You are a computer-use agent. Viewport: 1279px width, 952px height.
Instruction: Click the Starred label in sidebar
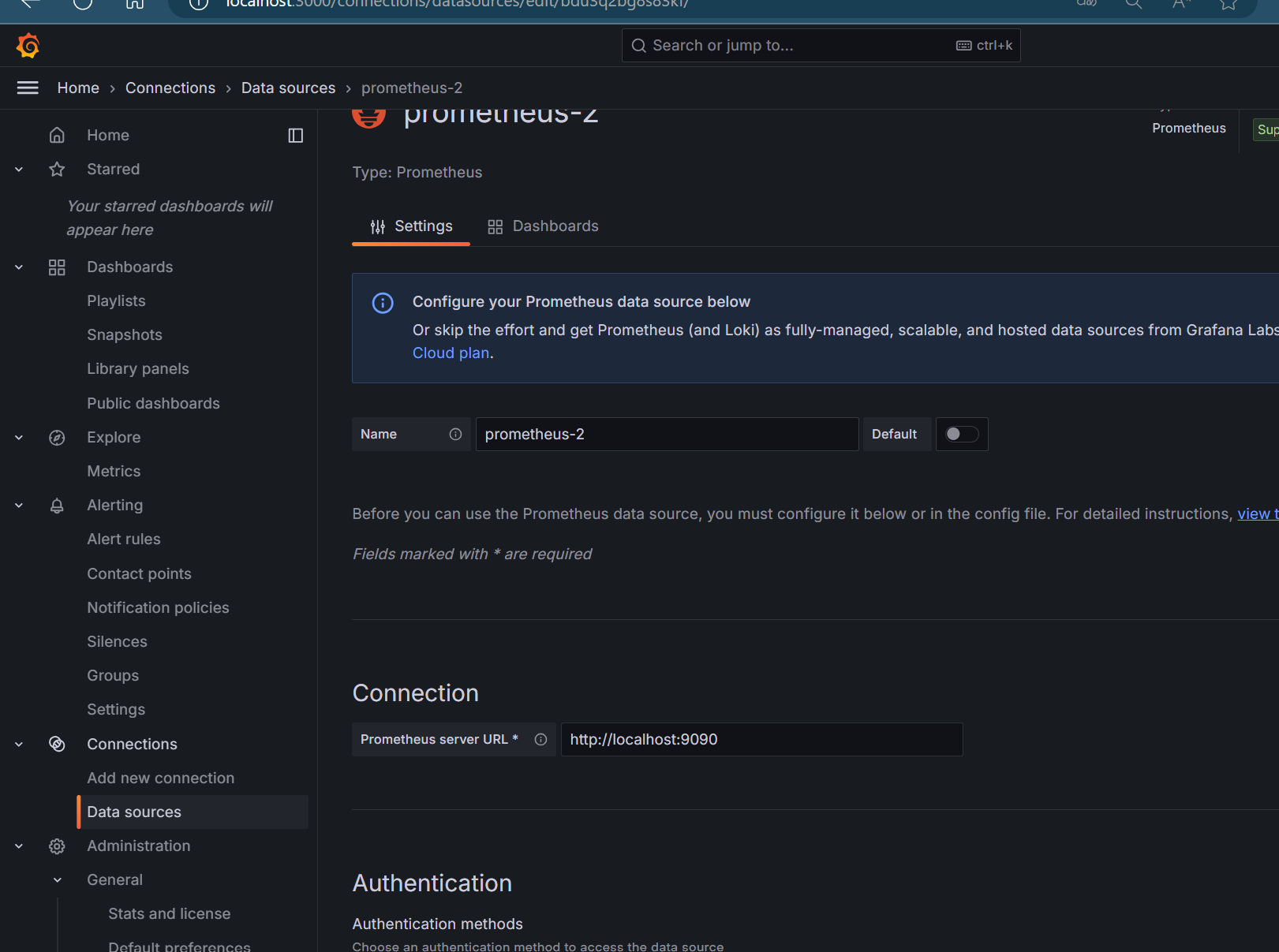pyautogui.click(x=114, y=169)
